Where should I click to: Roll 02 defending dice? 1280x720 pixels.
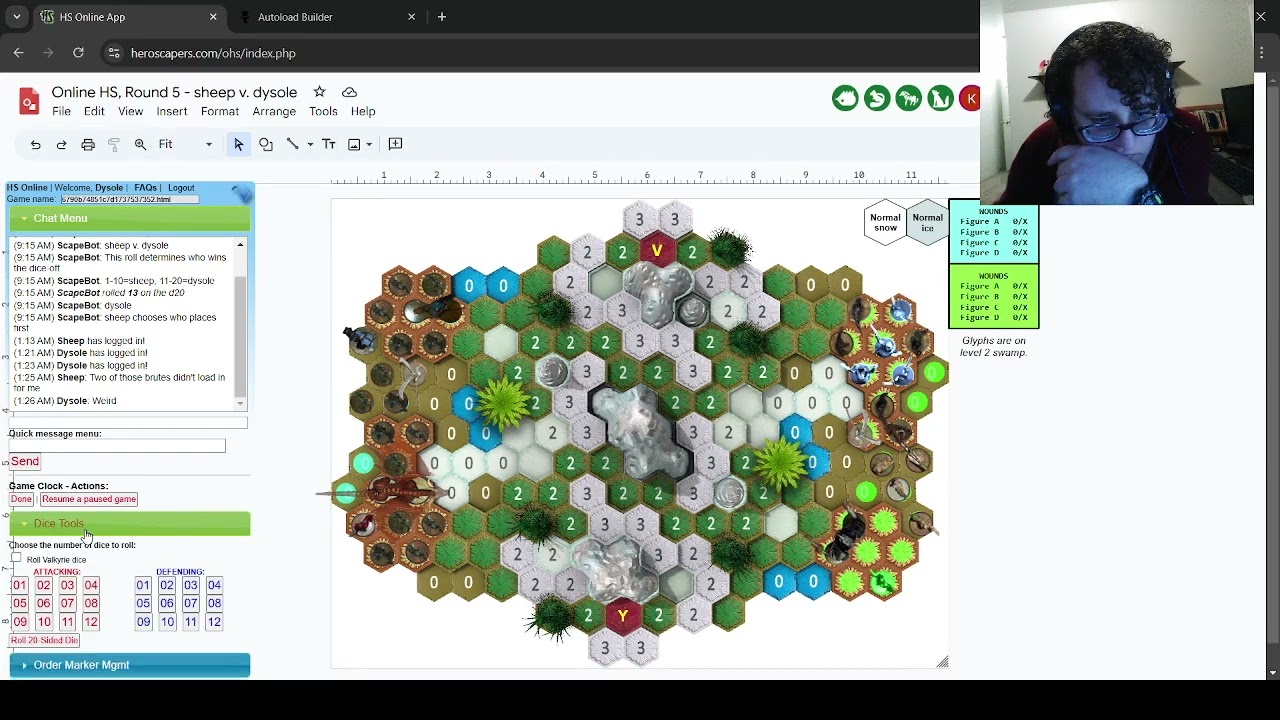[x=167, y=585]
